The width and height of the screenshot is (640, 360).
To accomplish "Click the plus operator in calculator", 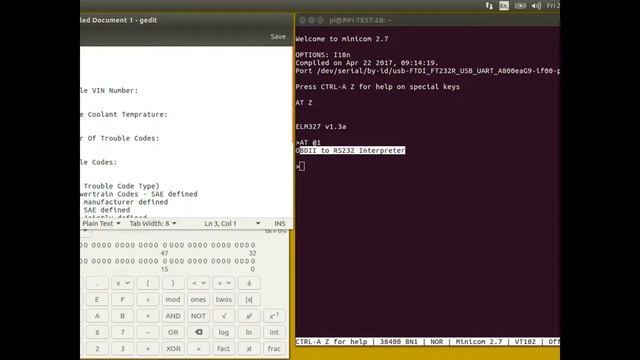I will 148,349.
